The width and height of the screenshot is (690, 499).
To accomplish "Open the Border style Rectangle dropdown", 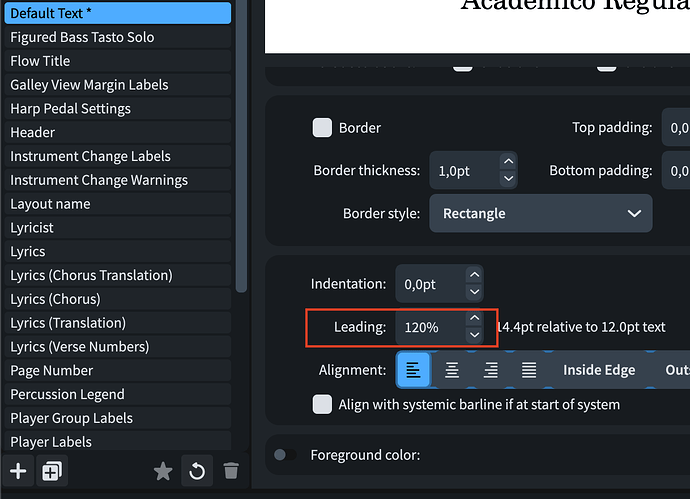I will 540,213.
